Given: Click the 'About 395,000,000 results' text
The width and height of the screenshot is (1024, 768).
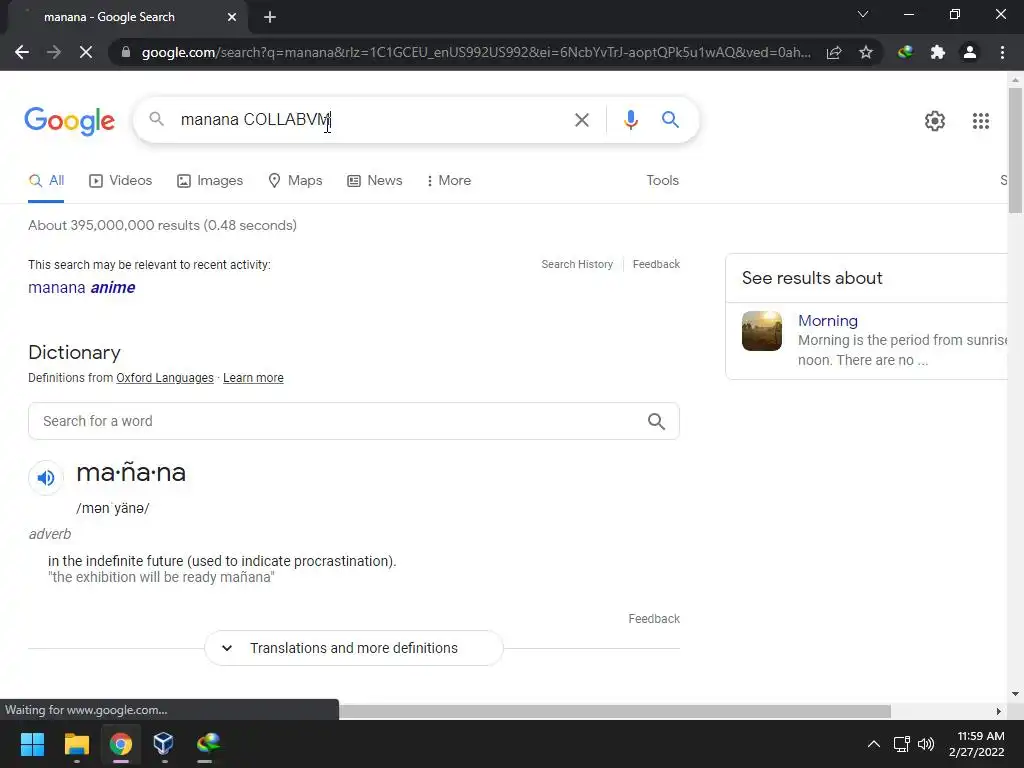Looking at the screenshot, I should [x=163, y=225].
